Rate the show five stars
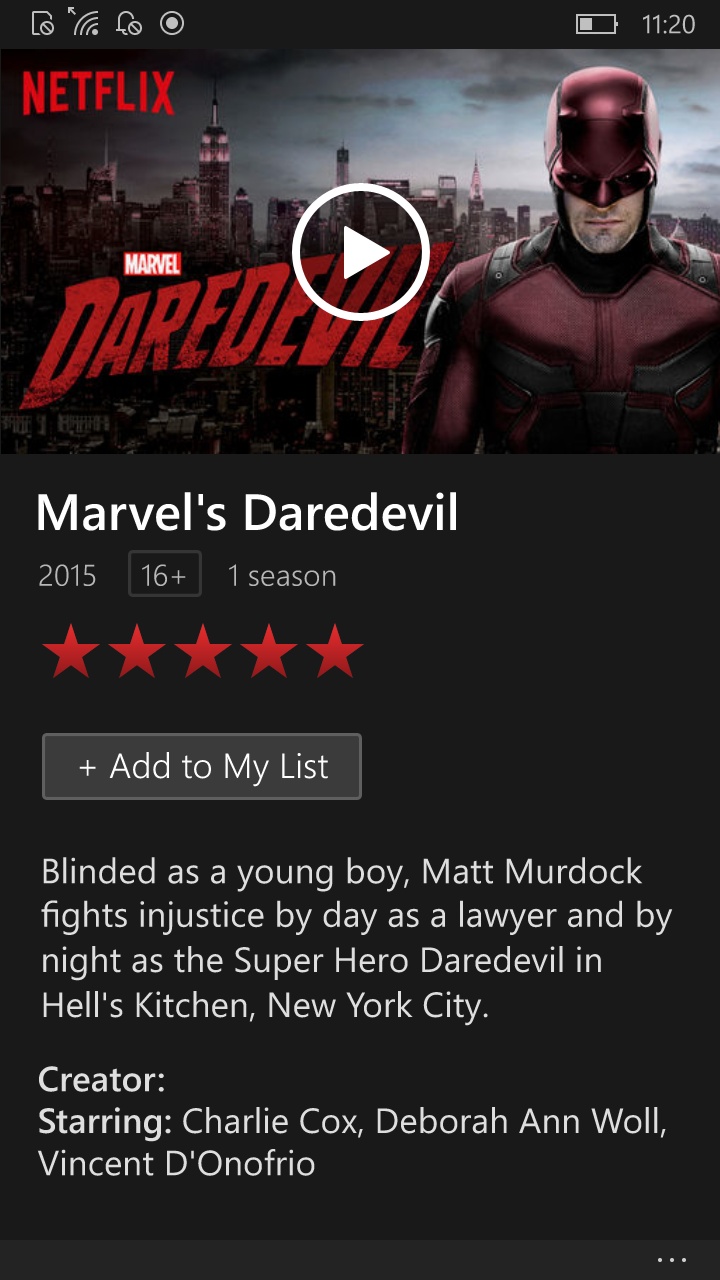 click(x=335, y=650)
